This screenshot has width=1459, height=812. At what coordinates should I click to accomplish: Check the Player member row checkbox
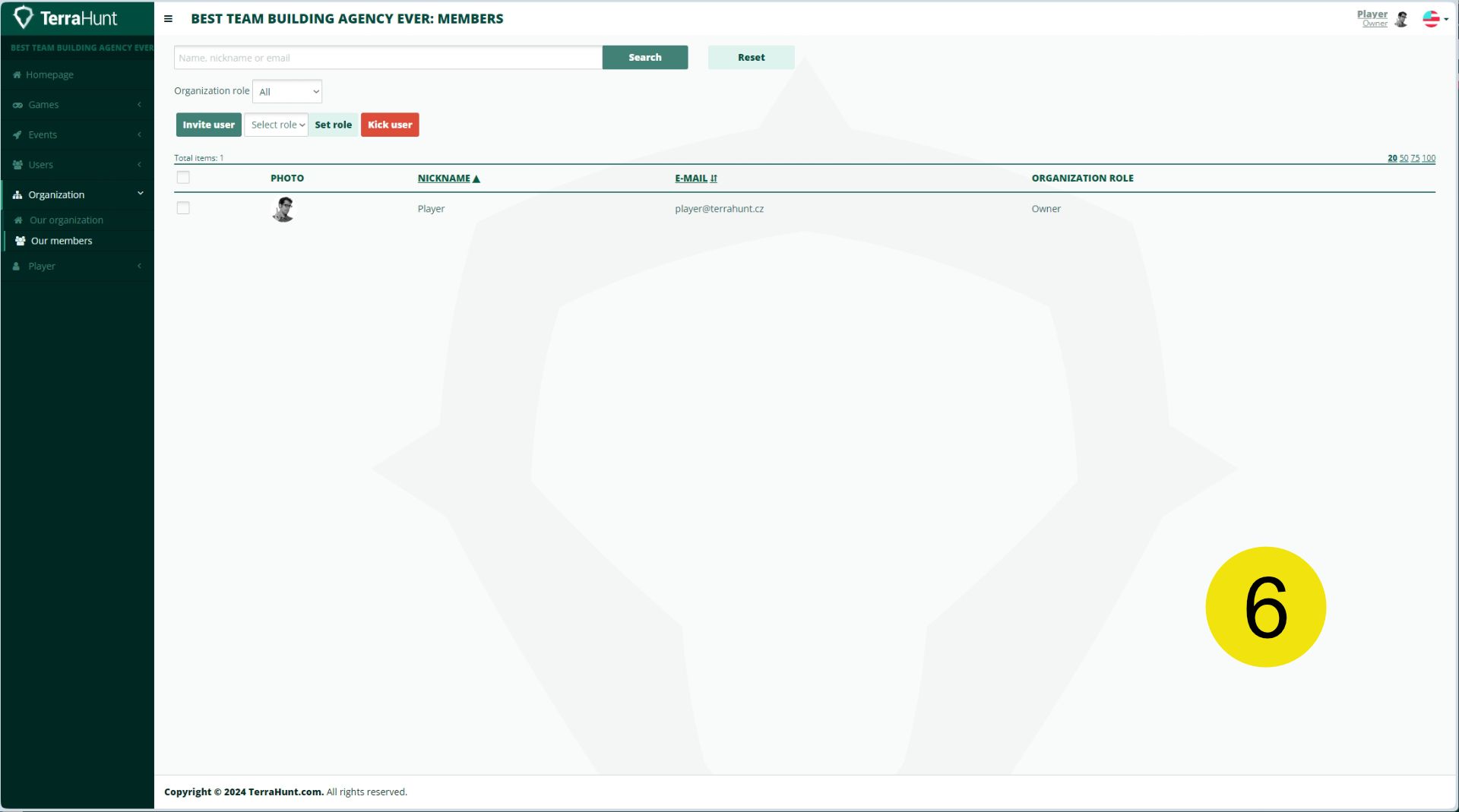click(x=183, y=208)
